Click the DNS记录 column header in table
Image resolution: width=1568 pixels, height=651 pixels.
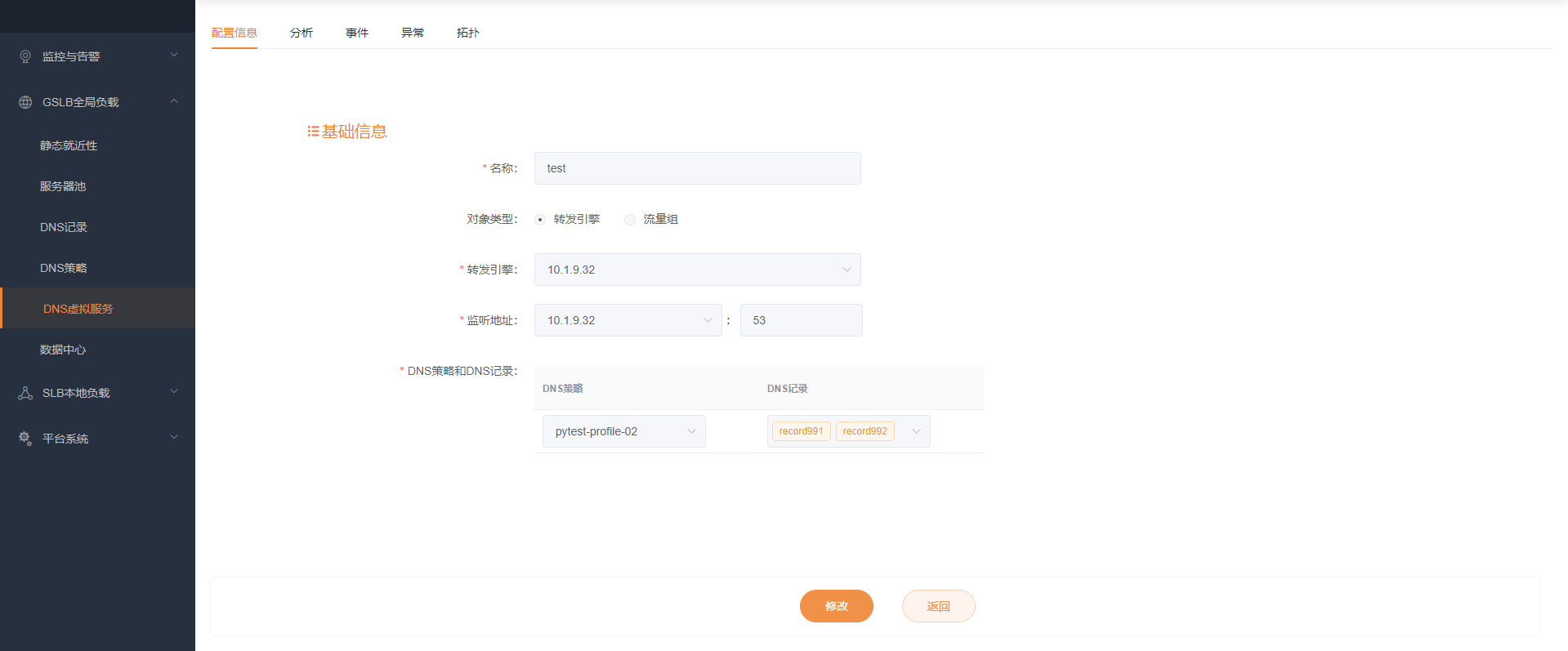788,389
